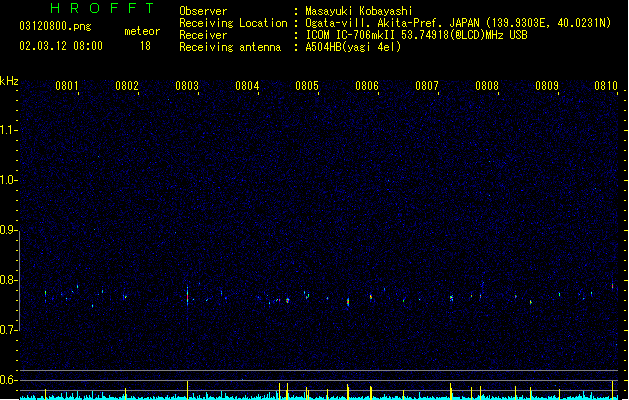Click the 1.0 kHz axis label
The image size is (629, 400).
tap(8, 180)
